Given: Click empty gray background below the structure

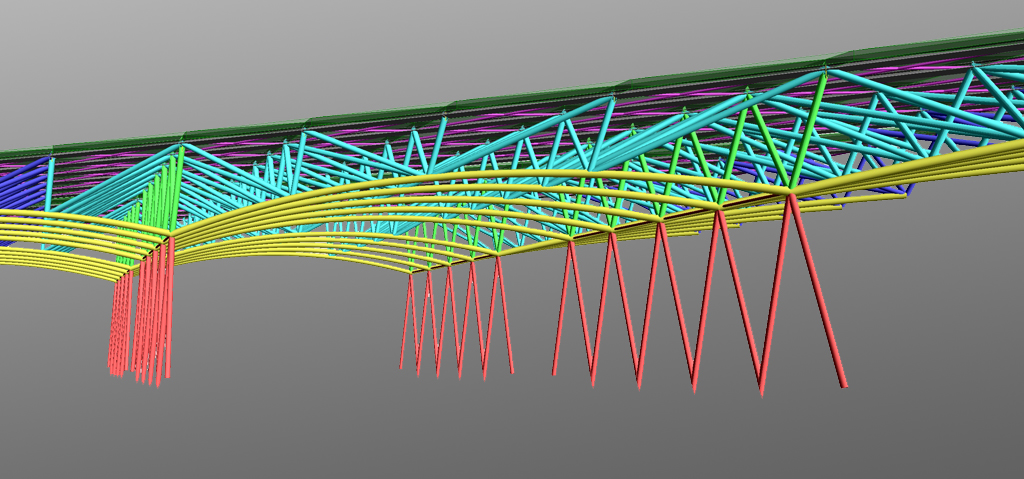Looking at the screenshot, I should click(x=500, y=430).
